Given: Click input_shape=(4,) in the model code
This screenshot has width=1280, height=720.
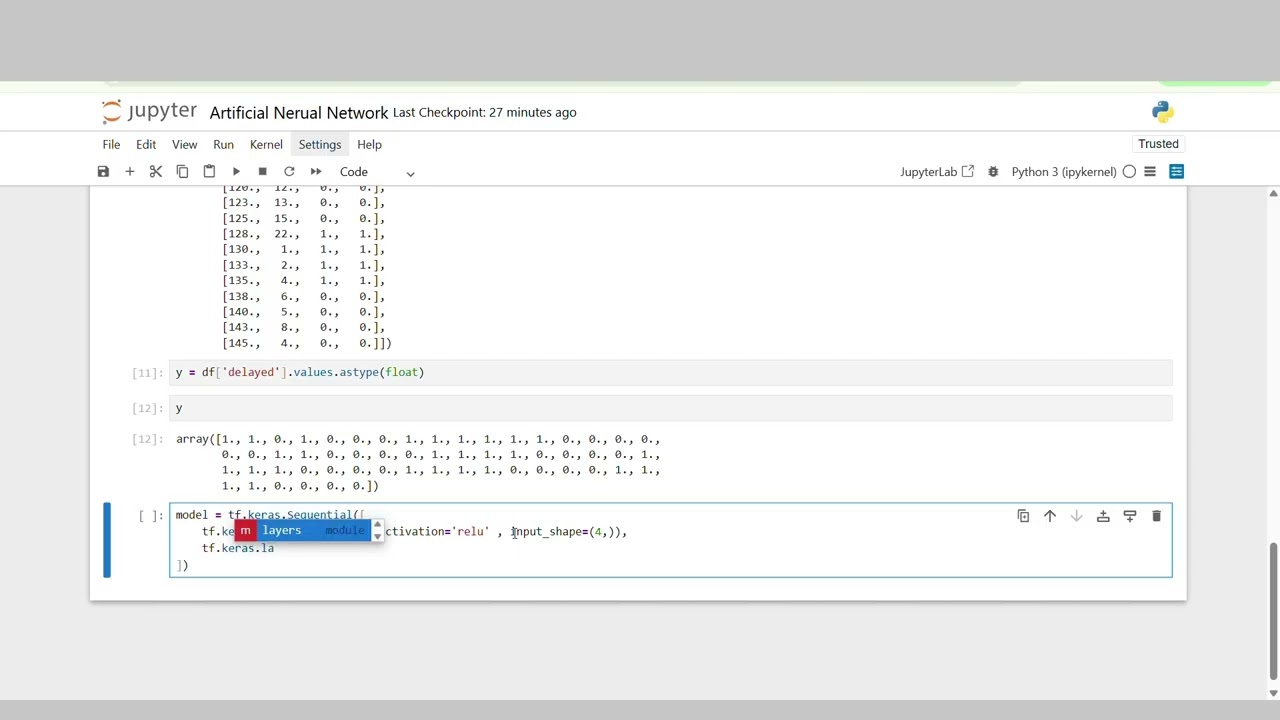Looking at the screenshot, I should click(x=565, y=531).
